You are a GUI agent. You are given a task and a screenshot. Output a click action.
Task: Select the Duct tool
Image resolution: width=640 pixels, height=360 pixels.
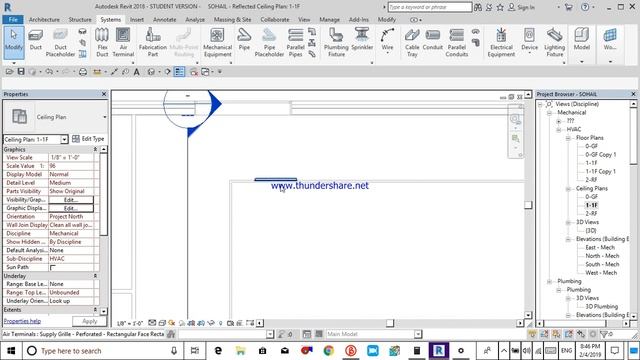[36, 40]
